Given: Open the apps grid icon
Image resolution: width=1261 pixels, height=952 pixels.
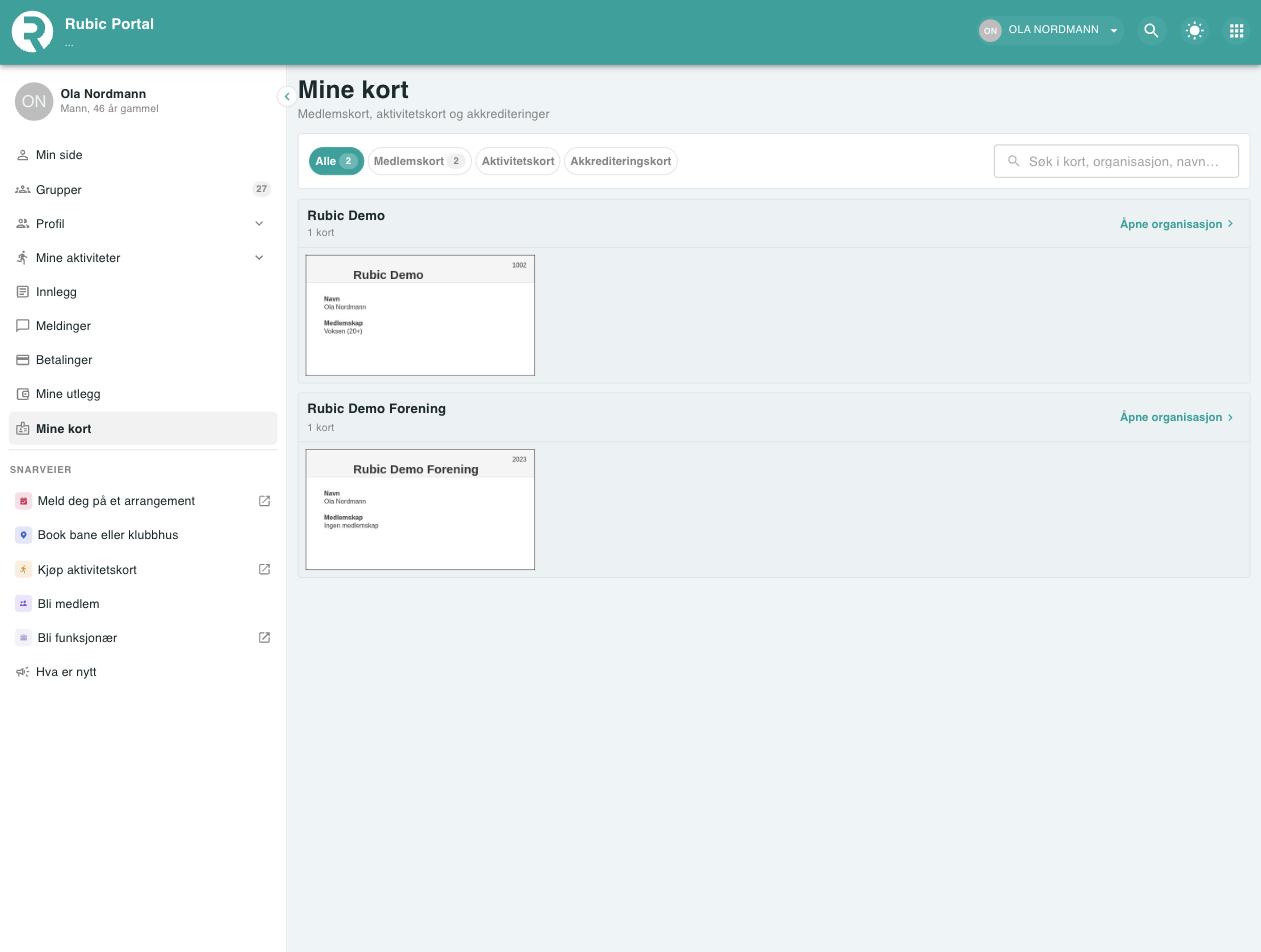Looking at the screenshot, I should click(1237, 31).
